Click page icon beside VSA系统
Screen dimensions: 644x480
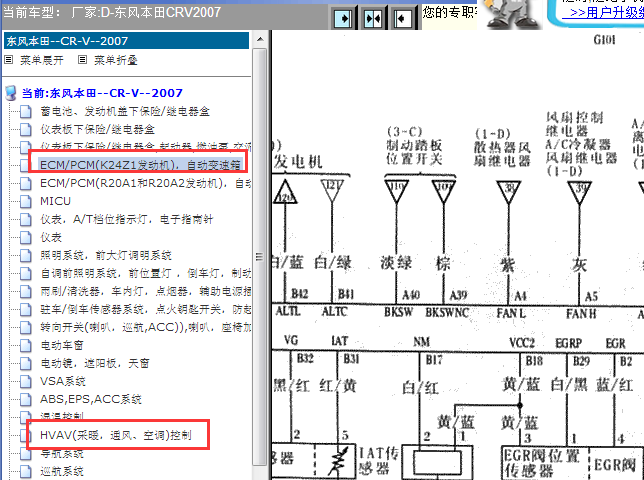coord(25,381)
